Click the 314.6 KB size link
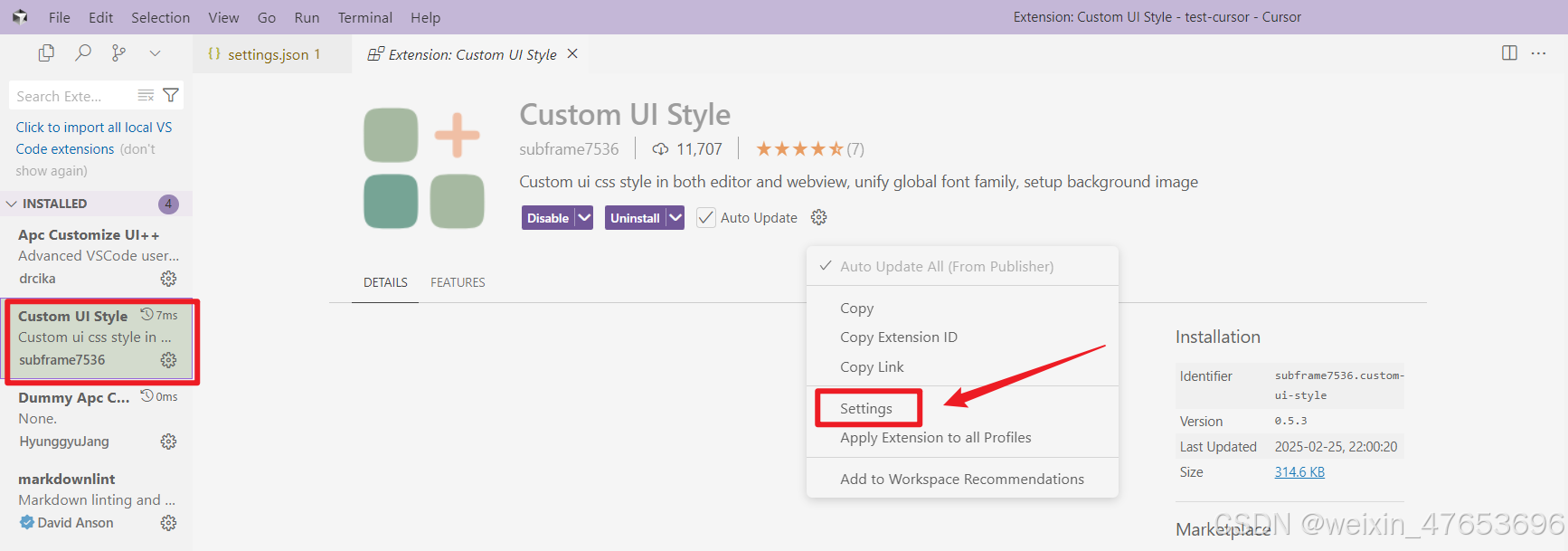1568x551 pixels. [x=1299, y=471]
